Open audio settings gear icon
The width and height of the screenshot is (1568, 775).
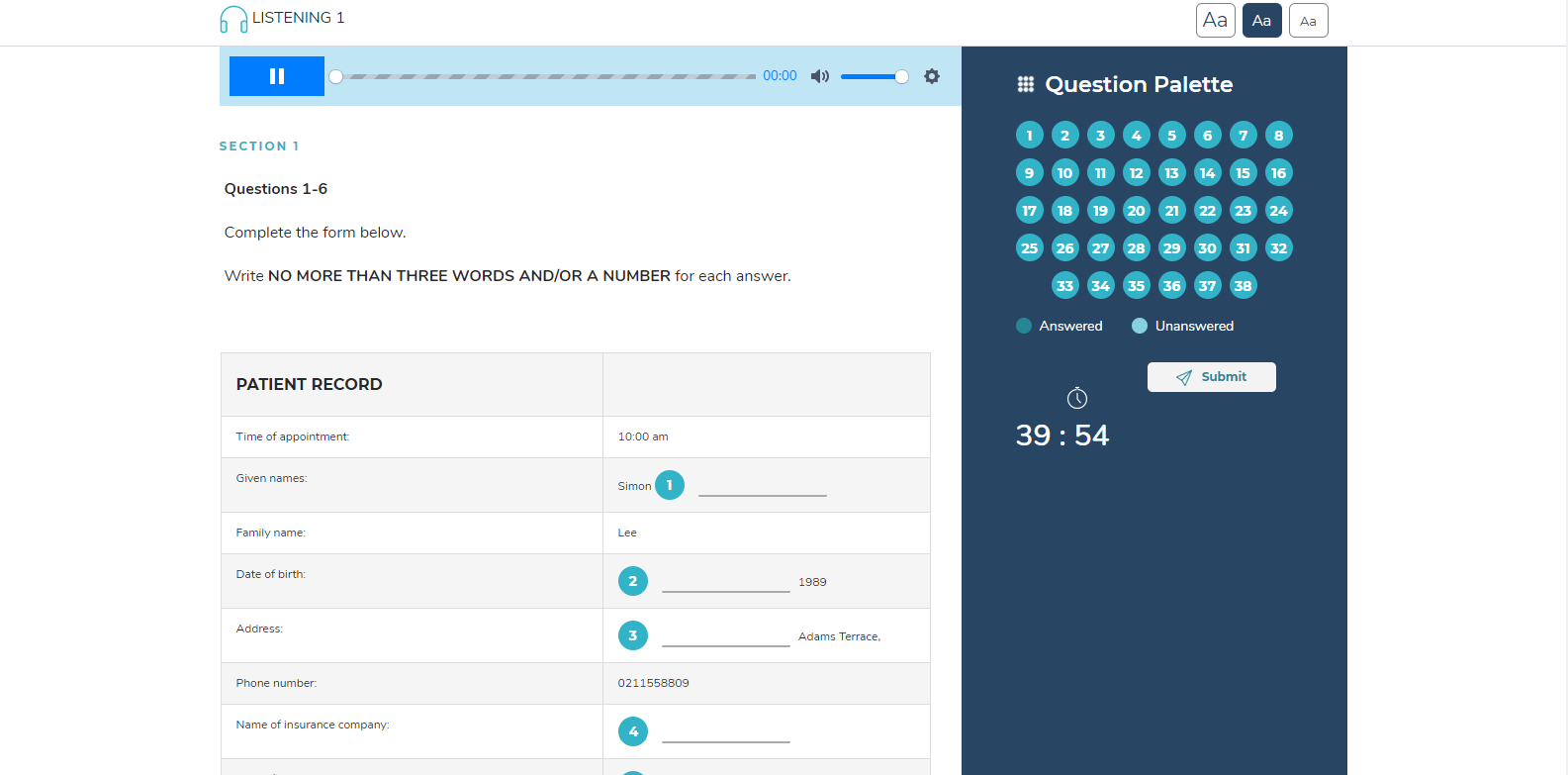click(x=932, y=76)
